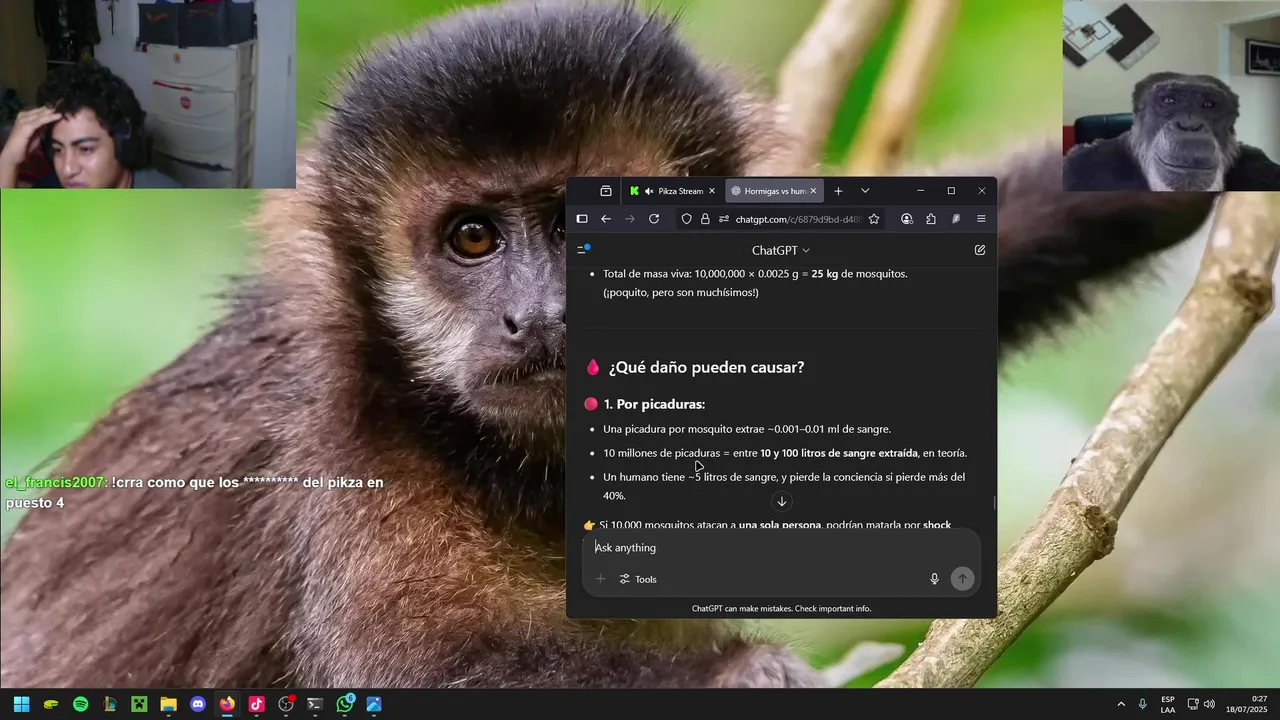The image size is (1280, 720).
Task: Expand the ChatGPT model selector dropdown
Action: pyautogui.click(x=781, y=250)
